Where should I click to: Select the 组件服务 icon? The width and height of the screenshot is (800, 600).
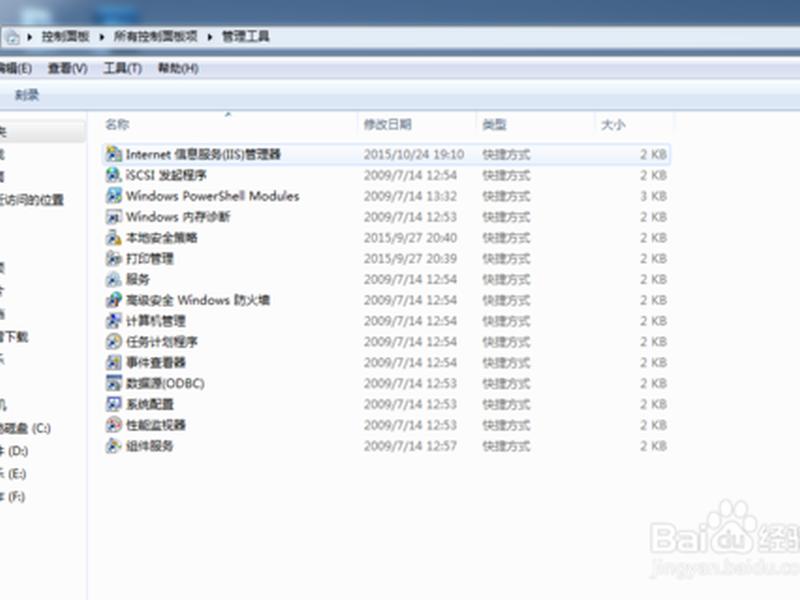pos(113,445)
